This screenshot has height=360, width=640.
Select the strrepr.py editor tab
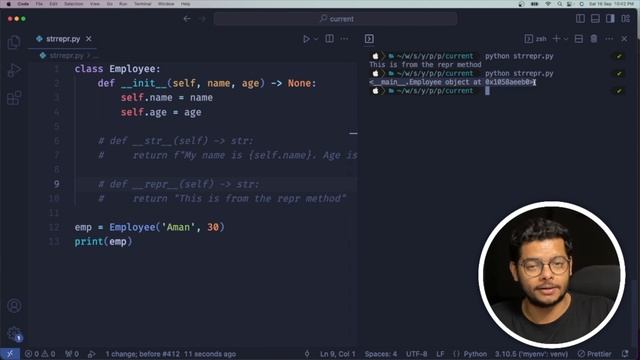click(62, 39)
